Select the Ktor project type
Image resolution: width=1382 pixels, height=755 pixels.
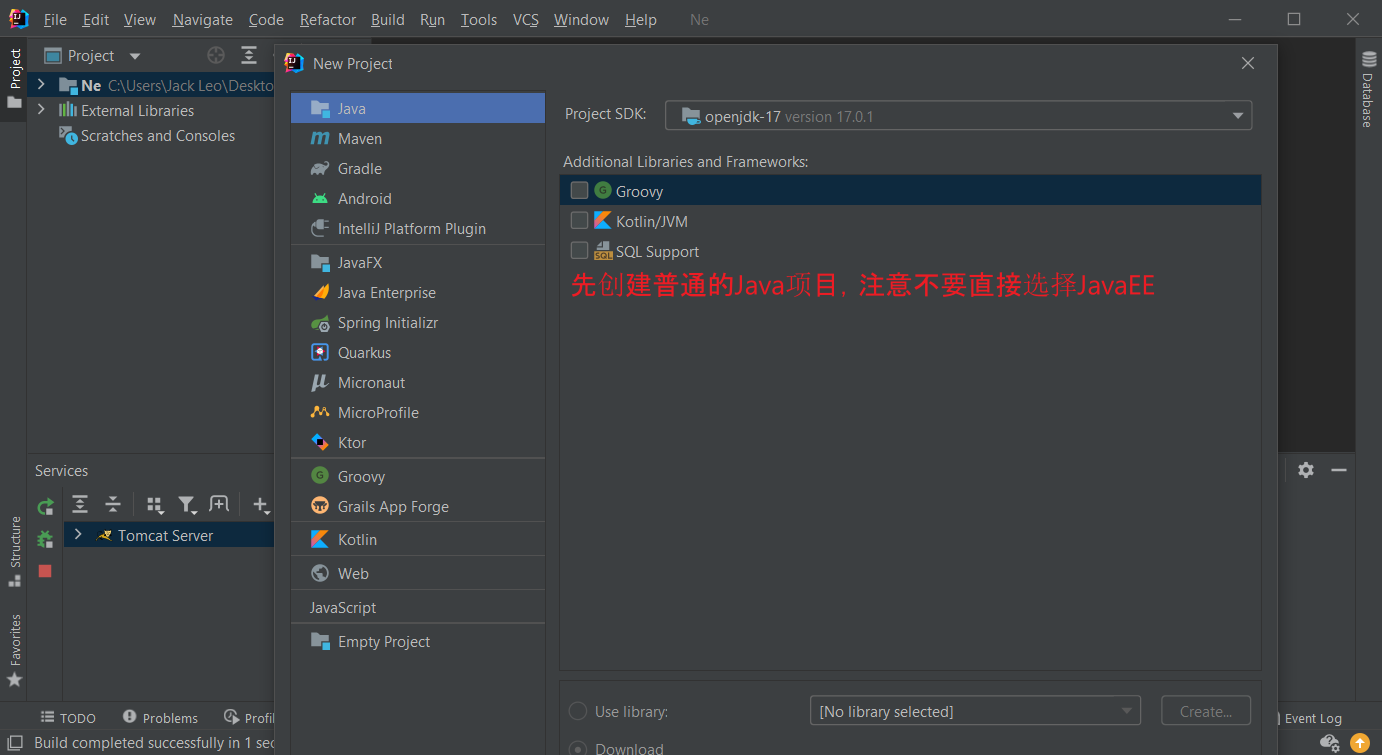418,442
